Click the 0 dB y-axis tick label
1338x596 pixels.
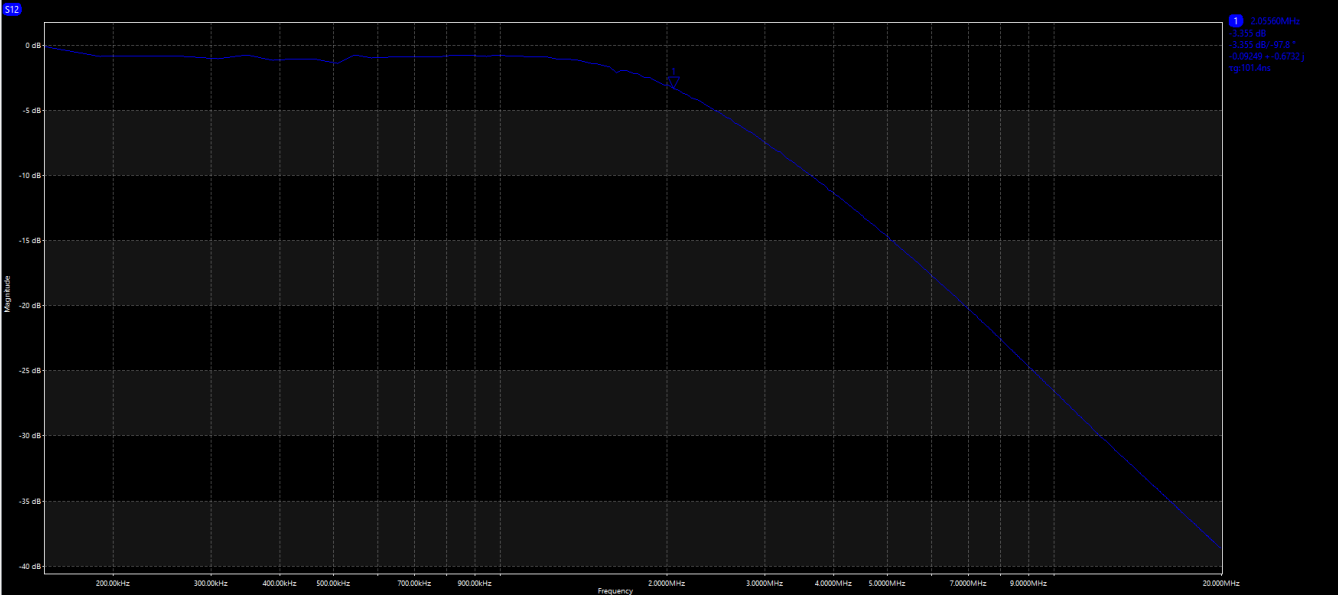tap(31, 46)
